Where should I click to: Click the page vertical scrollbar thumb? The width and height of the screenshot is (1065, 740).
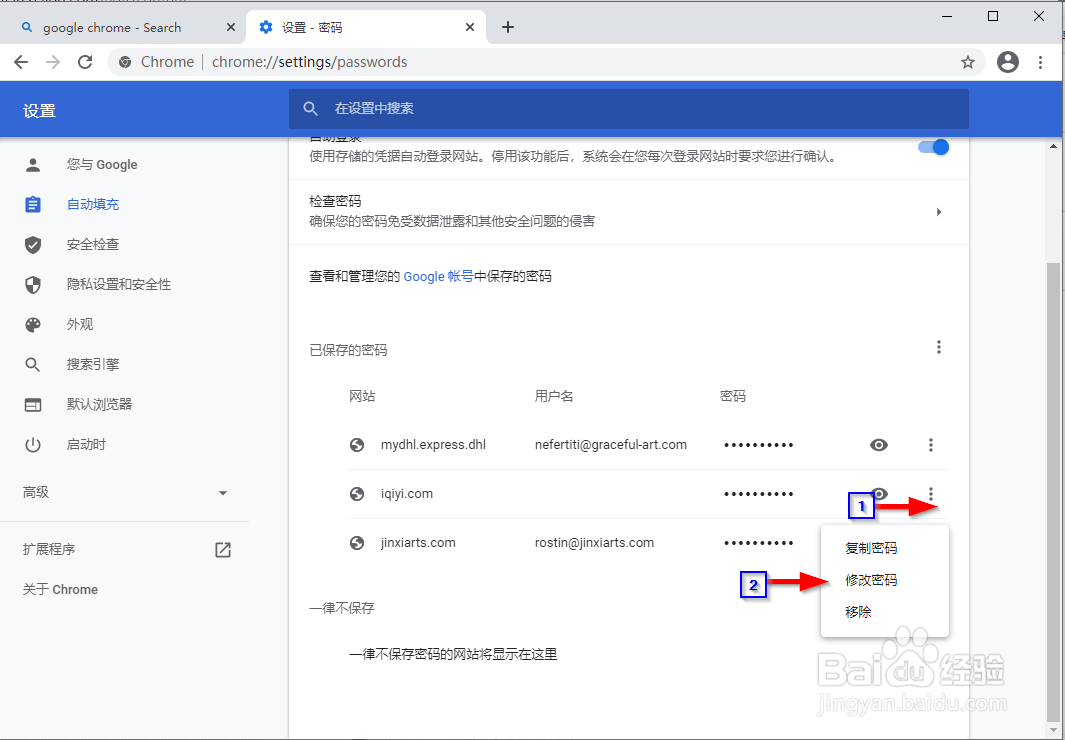pyautogui.click(x=1053, y=491)
